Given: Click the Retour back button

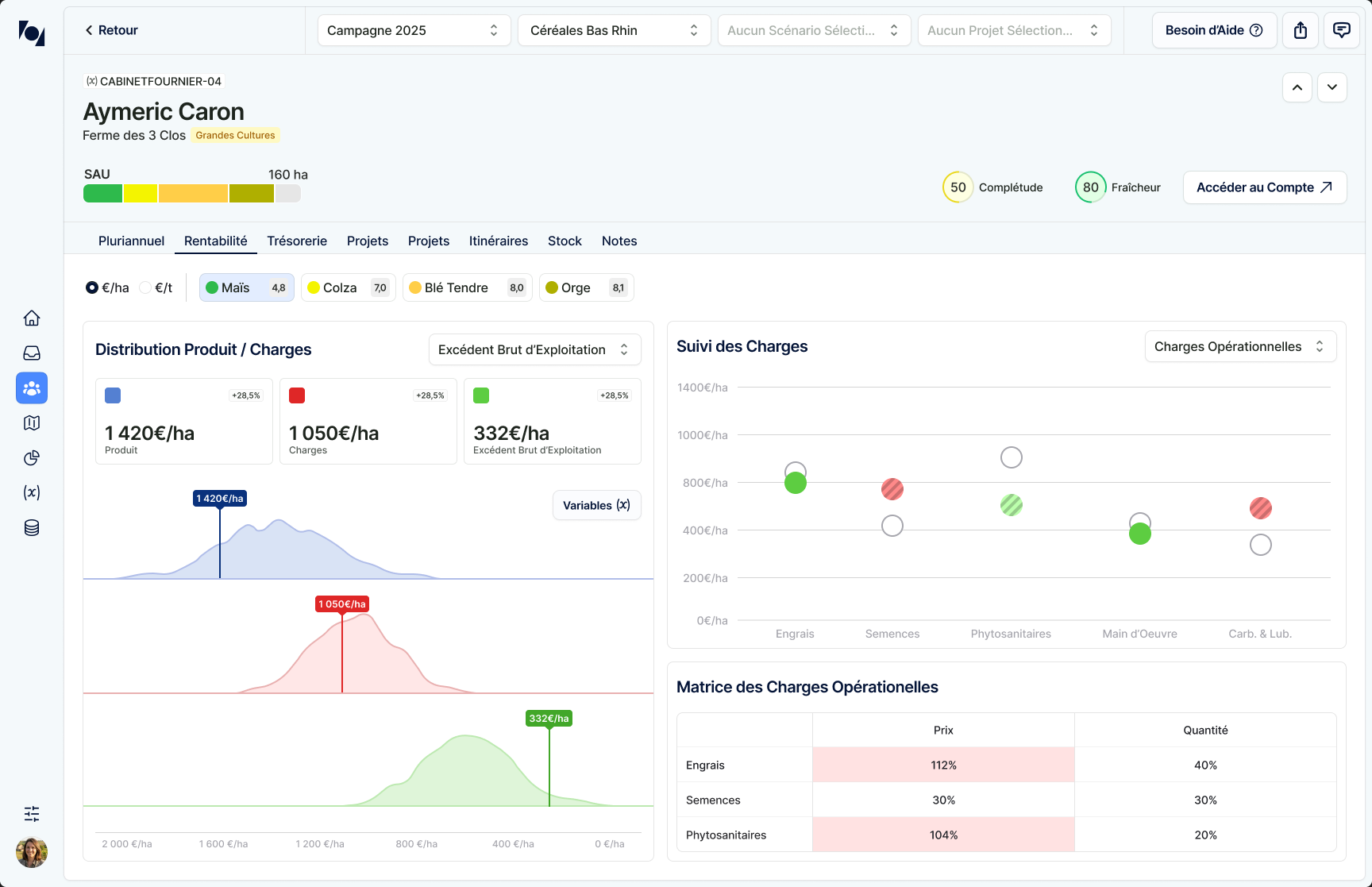Looking at the screenshot, I should pyautogui.click(x=111, y=30).
